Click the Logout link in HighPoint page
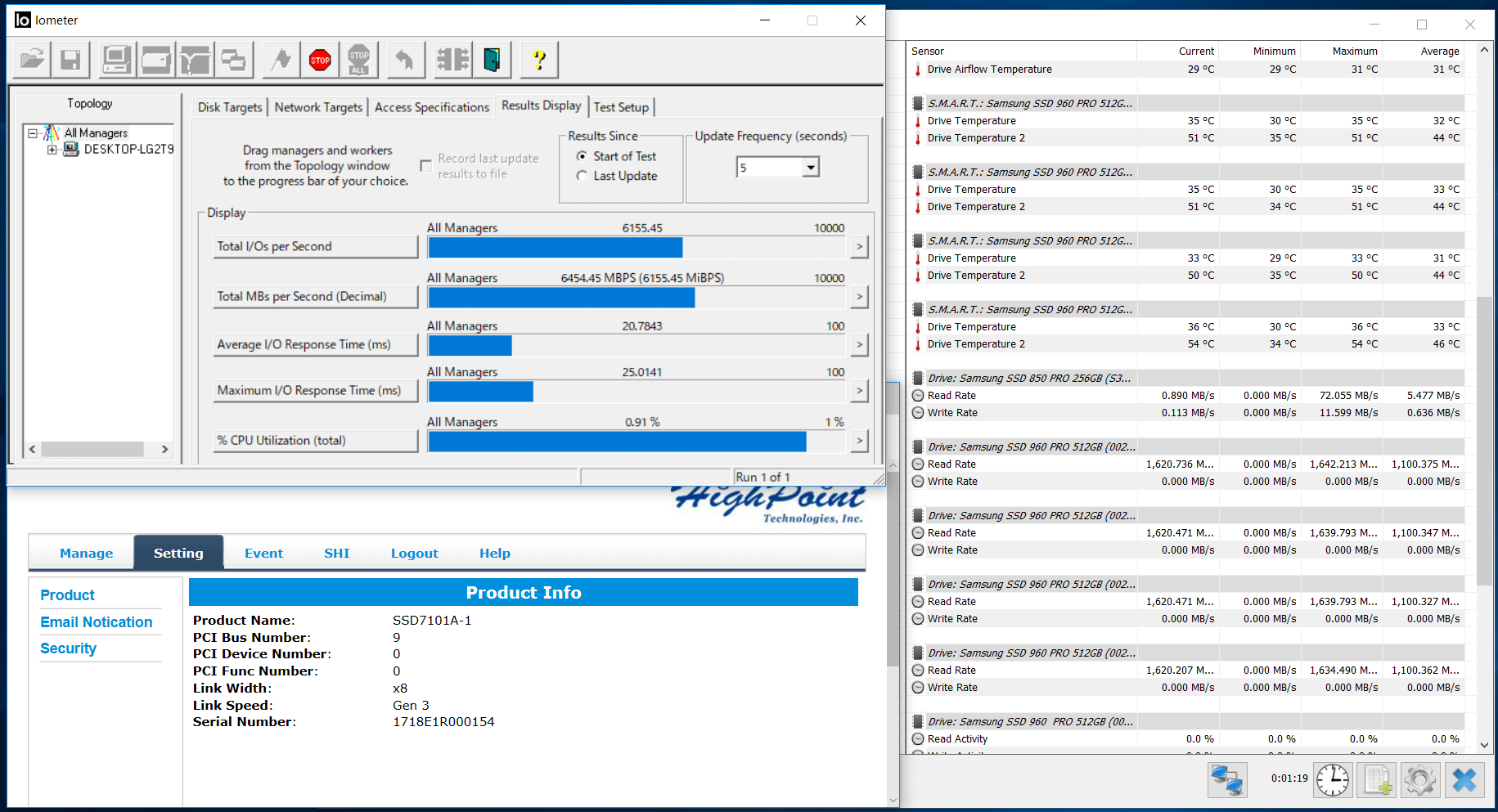 point(414,554)
